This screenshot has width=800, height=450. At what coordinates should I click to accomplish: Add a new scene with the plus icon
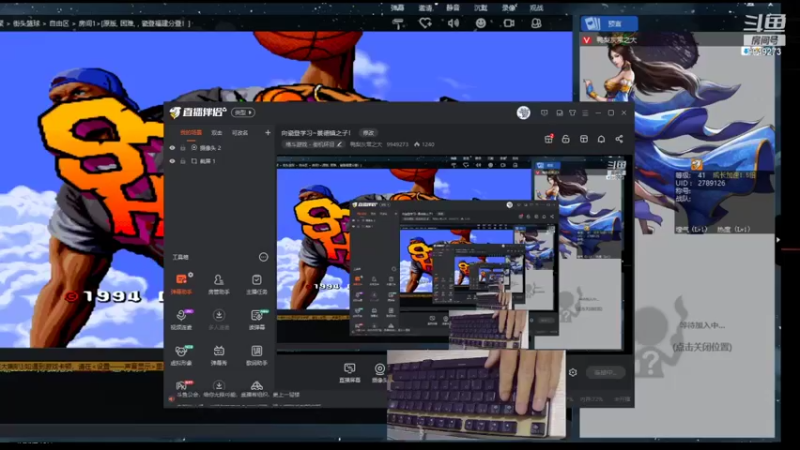click(x=267, y=133)
